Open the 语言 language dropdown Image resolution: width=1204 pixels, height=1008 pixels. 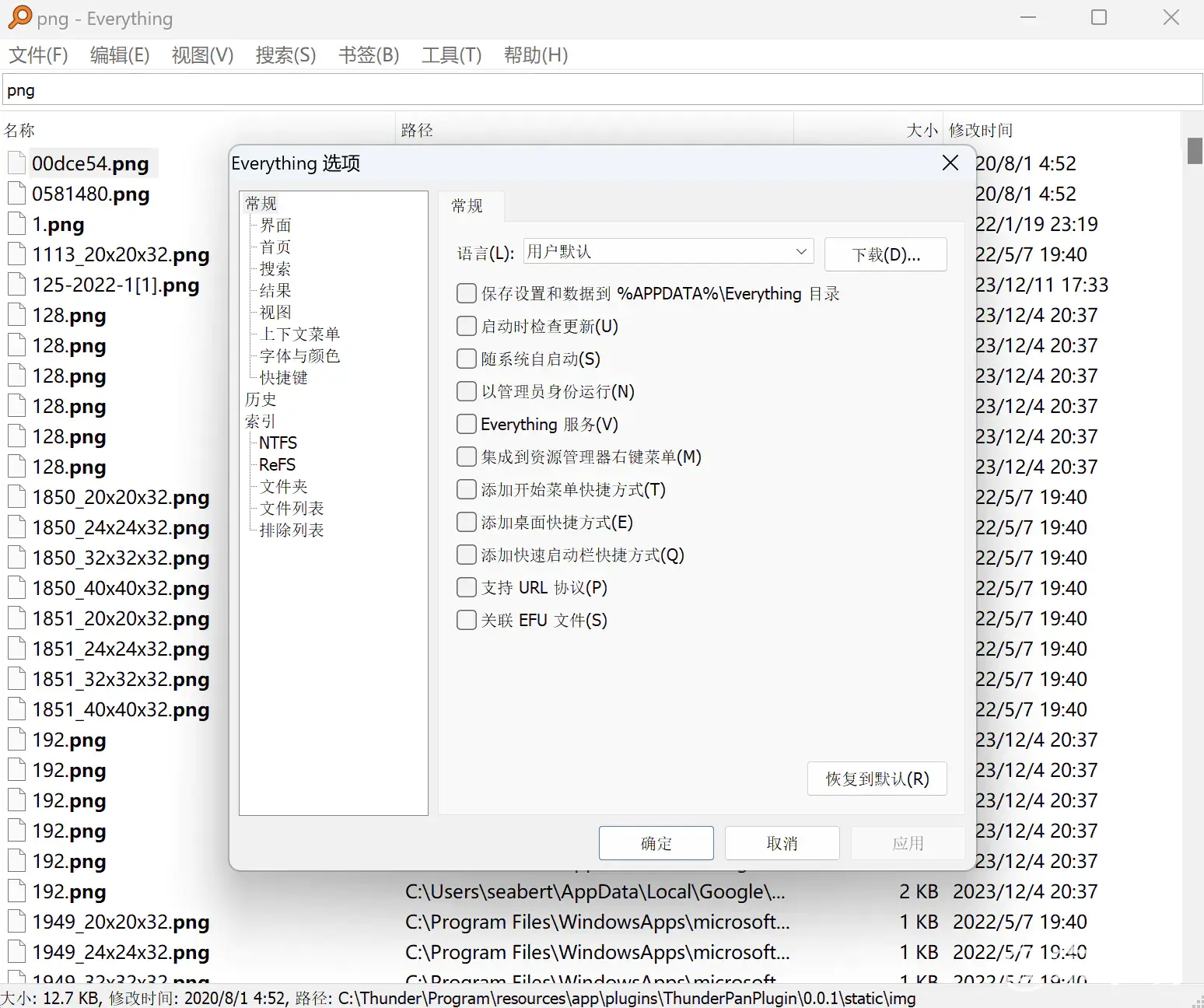[668, 252]
